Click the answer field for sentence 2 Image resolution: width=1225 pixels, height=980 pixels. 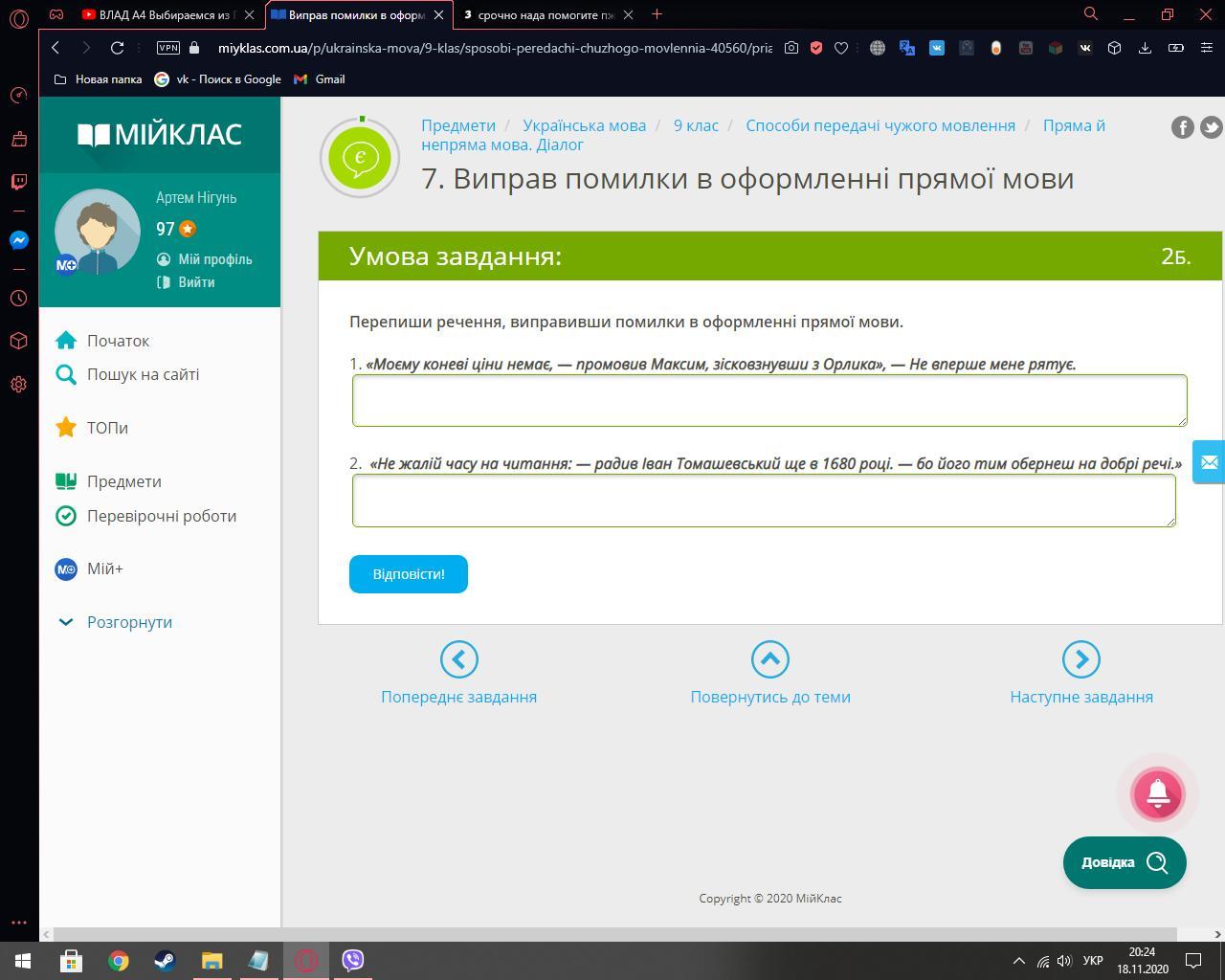(764, 500)
